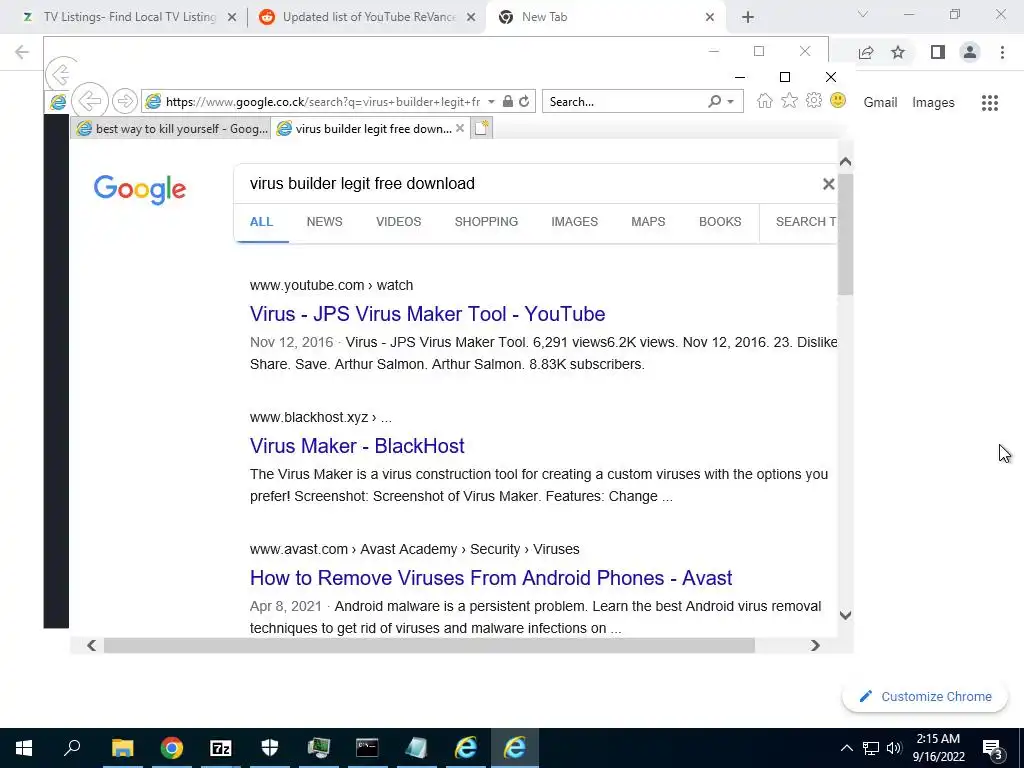
Task: Click back button of the rear IE window
Action: click(60, 74)
